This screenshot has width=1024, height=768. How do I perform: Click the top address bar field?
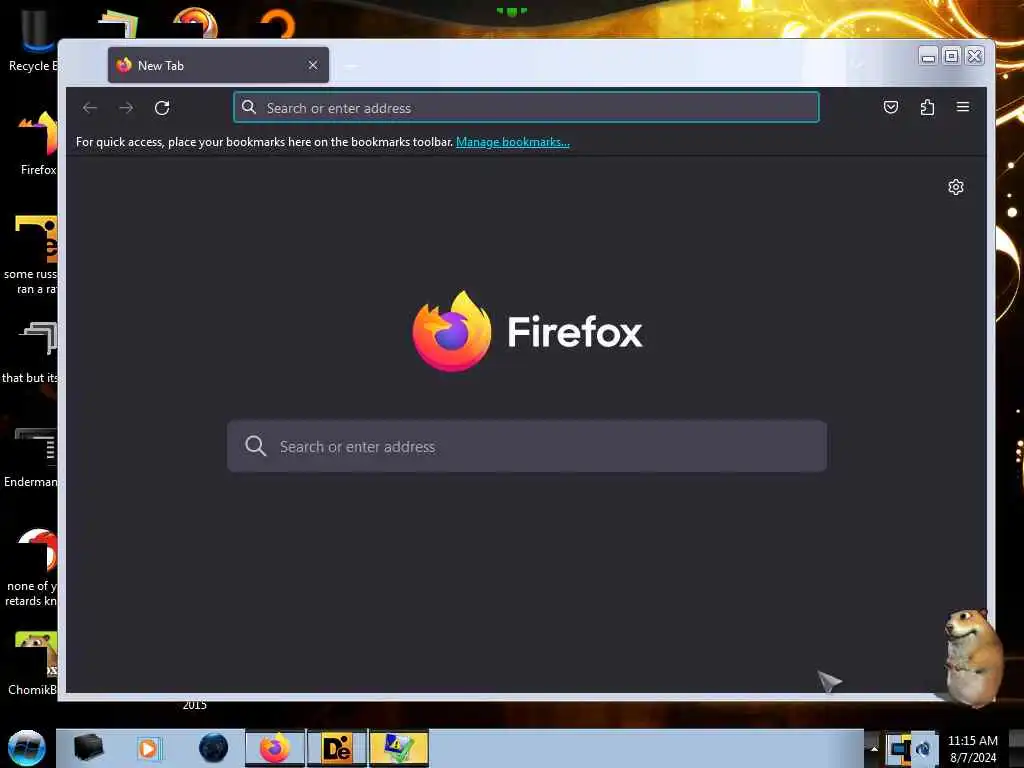point(526,108)
